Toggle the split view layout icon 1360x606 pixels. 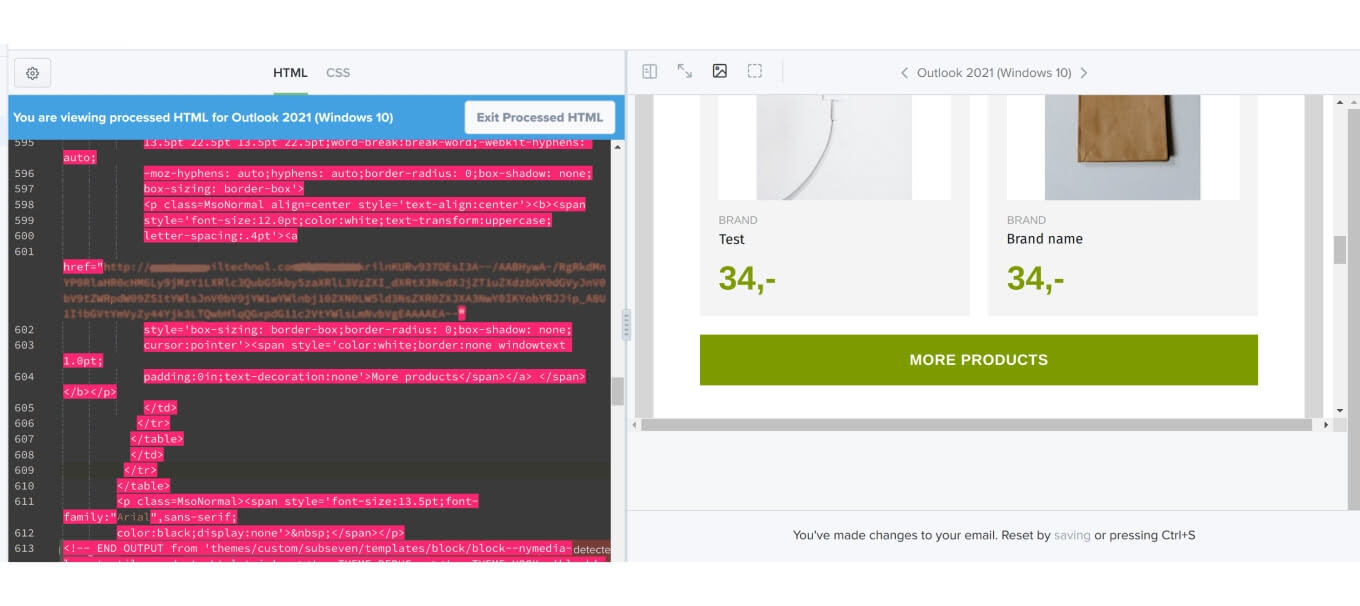pyautogui.click(x=648, y=70)
